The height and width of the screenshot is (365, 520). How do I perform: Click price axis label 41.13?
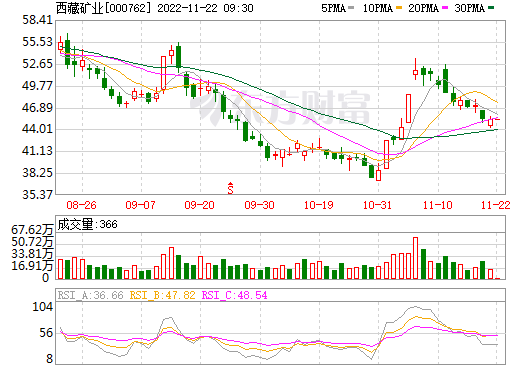pyautogui.click(x=38, y=151)
